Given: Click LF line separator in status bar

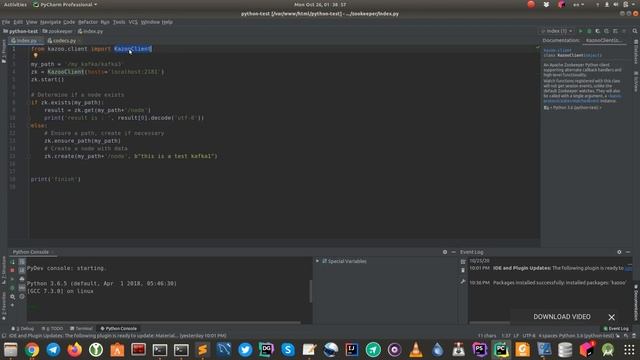Looking at the screenshot, I should 516,336.
